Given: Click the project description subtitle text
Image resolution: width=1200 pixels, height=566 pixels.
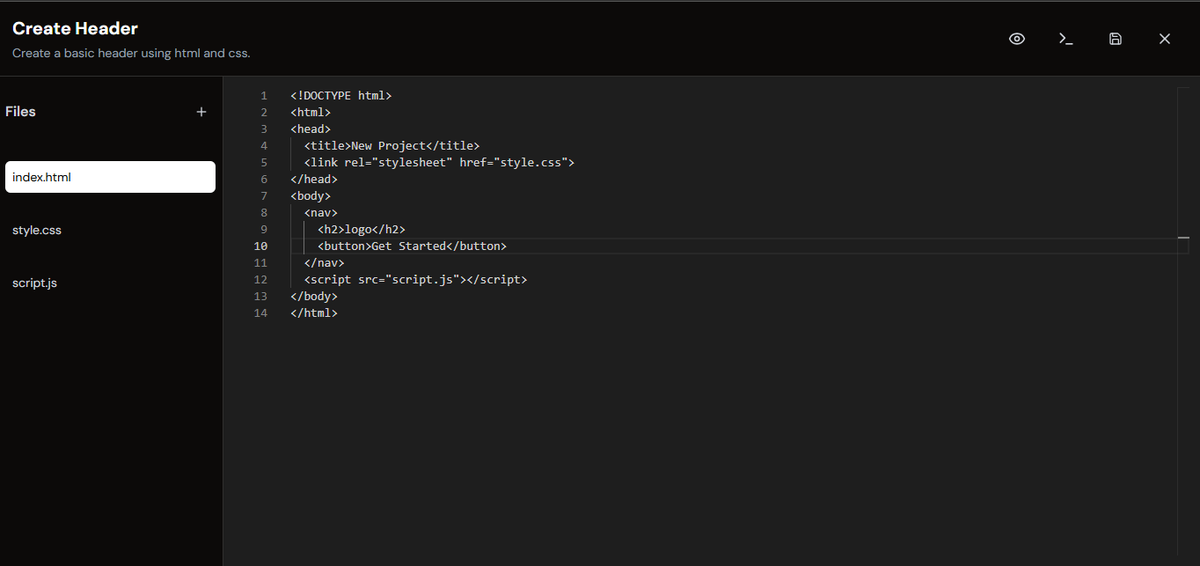Looking at the screenshot, I should coord(131,53).
